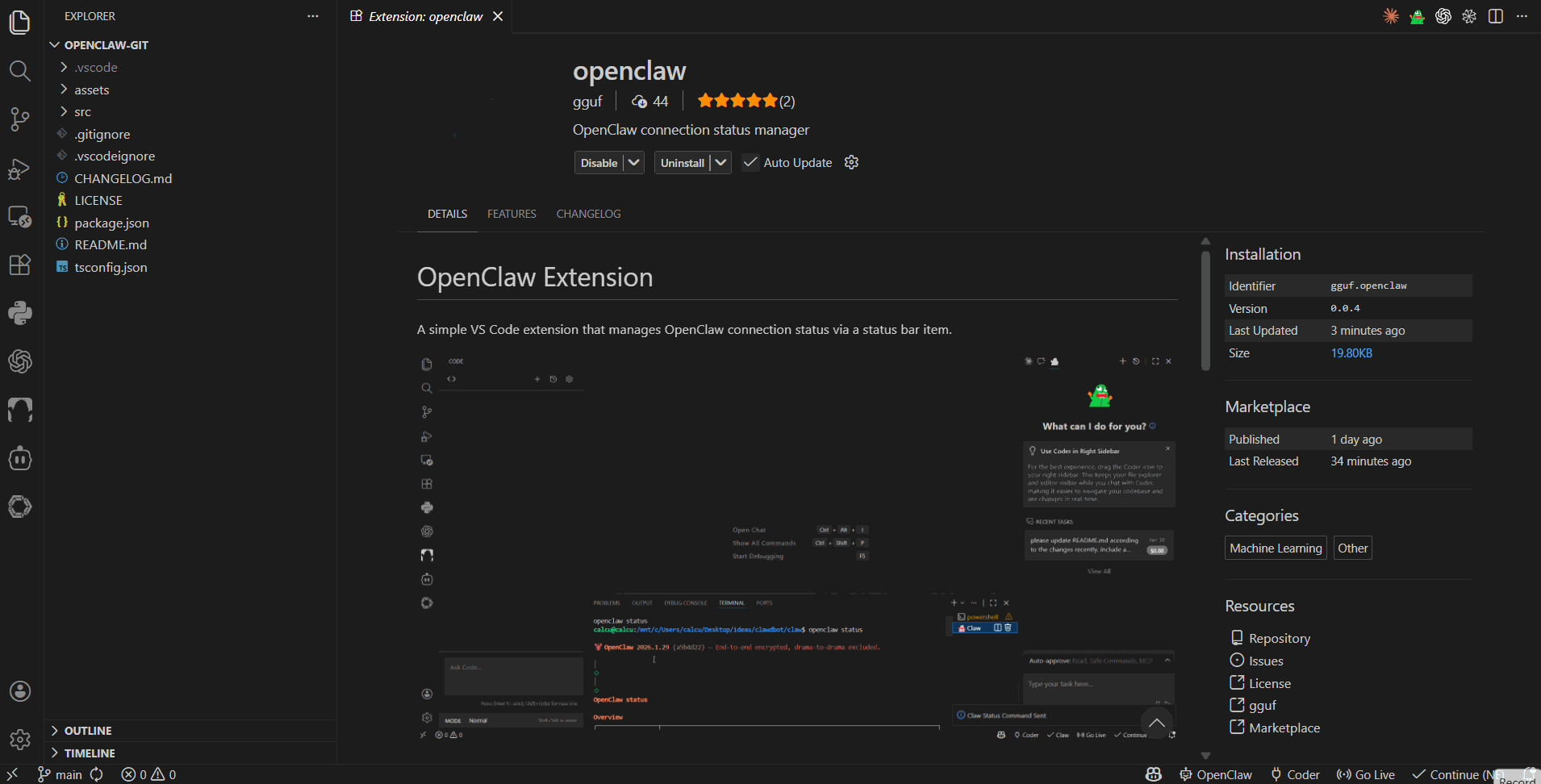This screenshot has height=784, width=1541.
Task: Open the Disable dropdown arrow
Action: 634,162
